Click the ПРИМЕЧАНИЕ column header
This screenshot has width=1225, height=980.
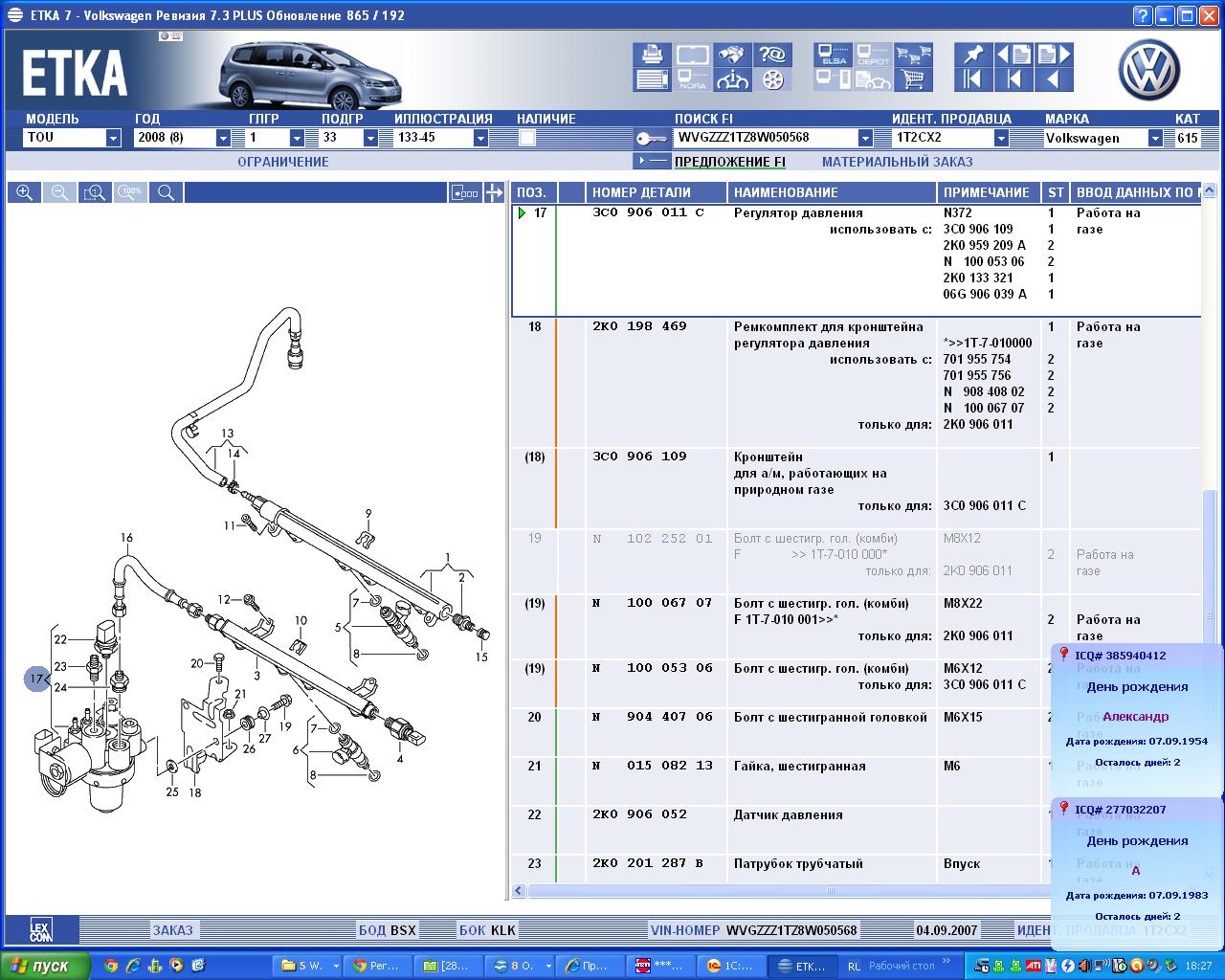pos(990,192)
